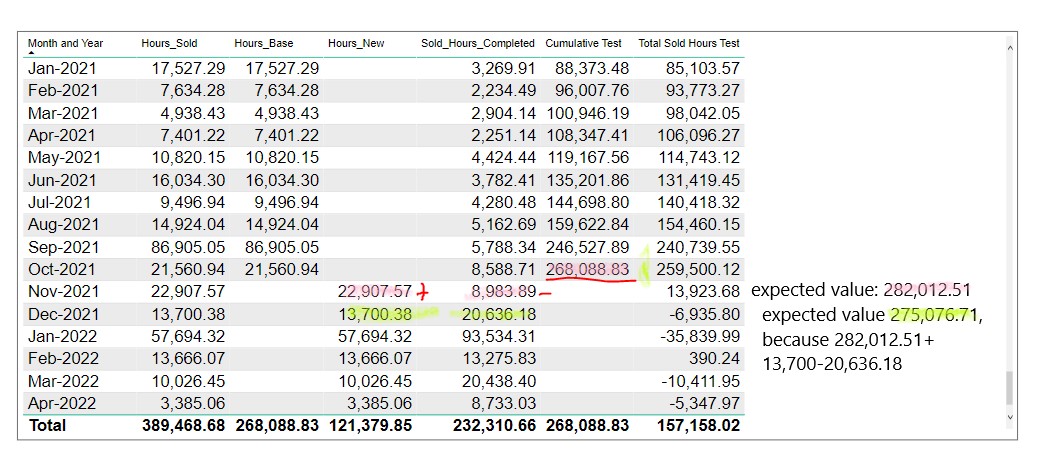Select the Mar-2021 row label
Screen dimensions: 1038x473
click(62, 113)
